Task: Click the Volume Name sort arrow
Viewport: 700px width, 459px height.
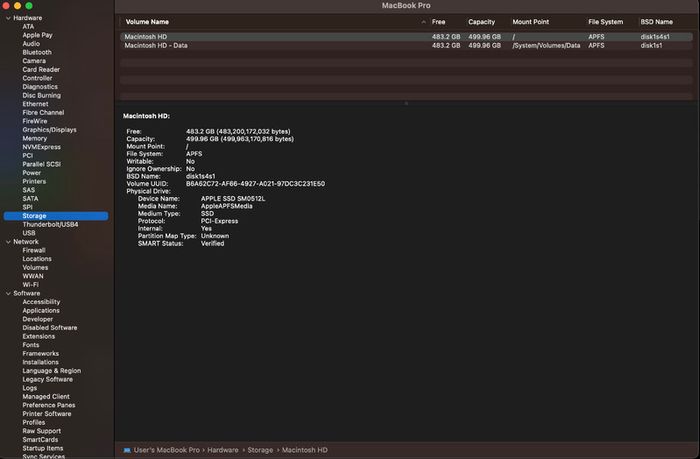Action: click(x=423, y=22)
